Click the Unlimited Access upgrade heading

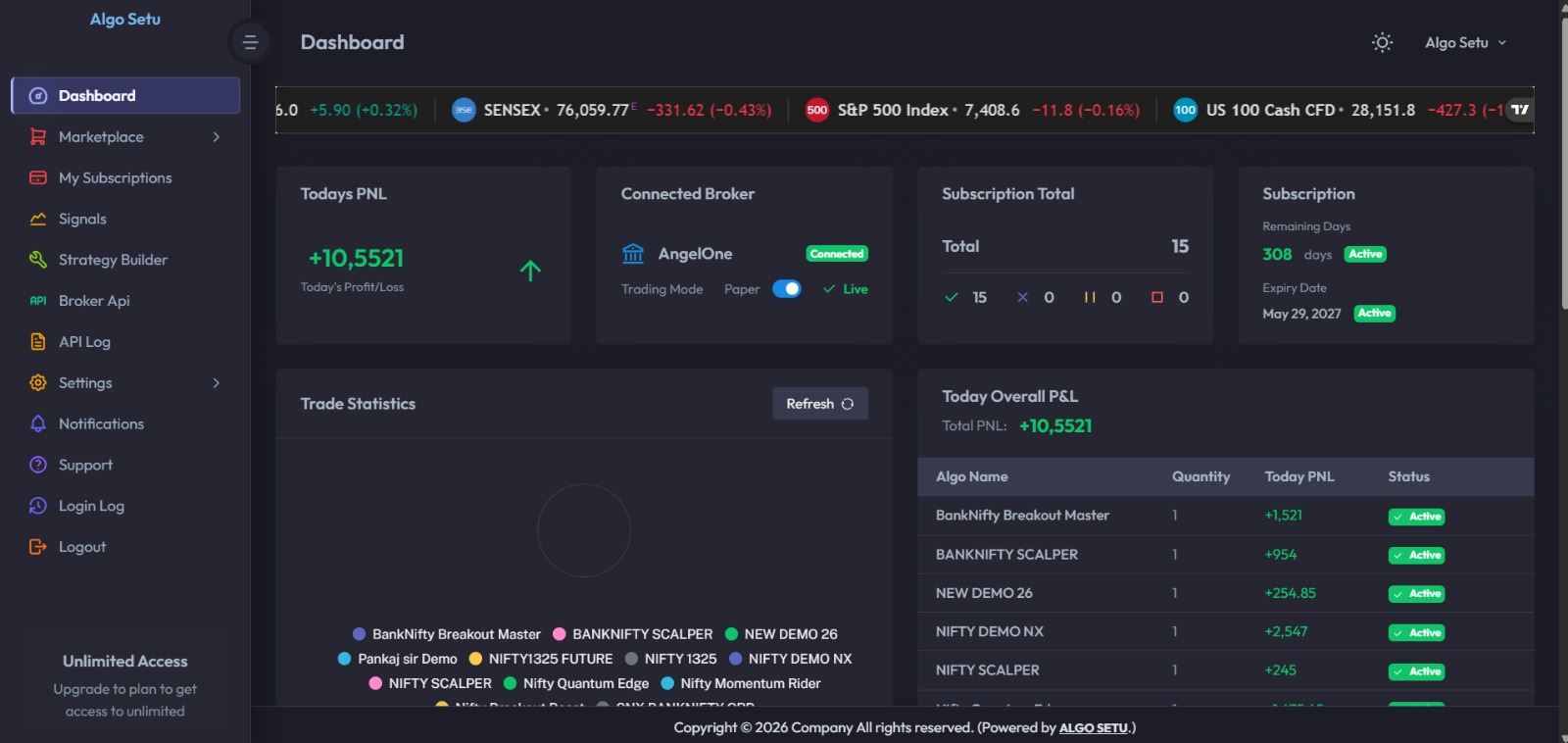(125, 662)
